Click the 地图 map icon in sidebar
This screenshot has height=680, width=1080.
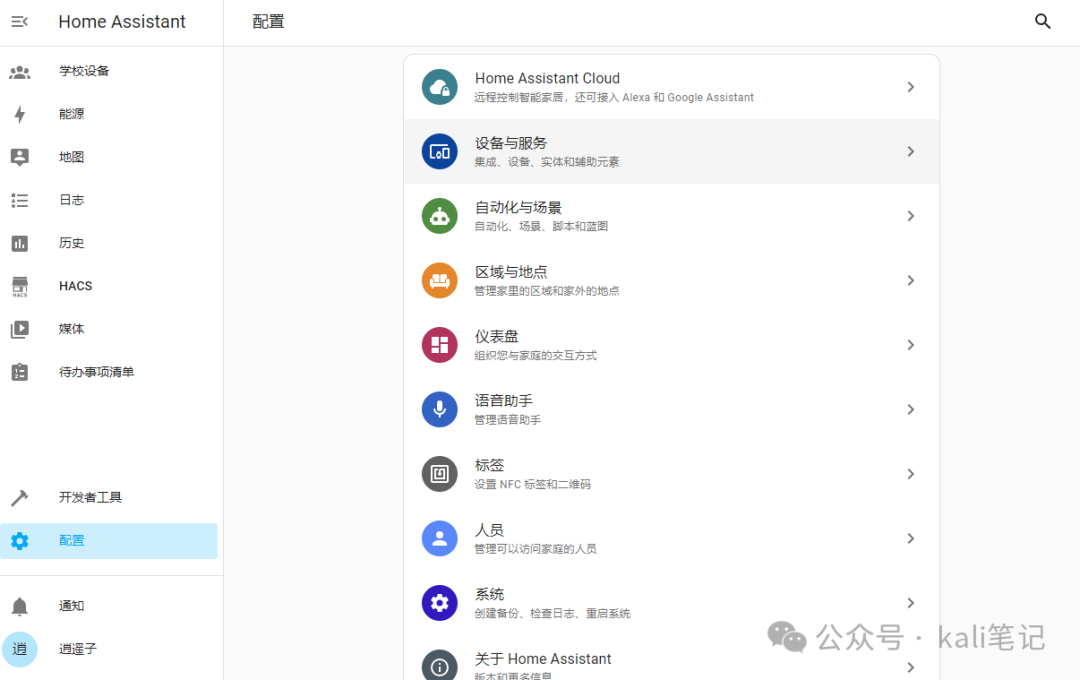(19, 157)
